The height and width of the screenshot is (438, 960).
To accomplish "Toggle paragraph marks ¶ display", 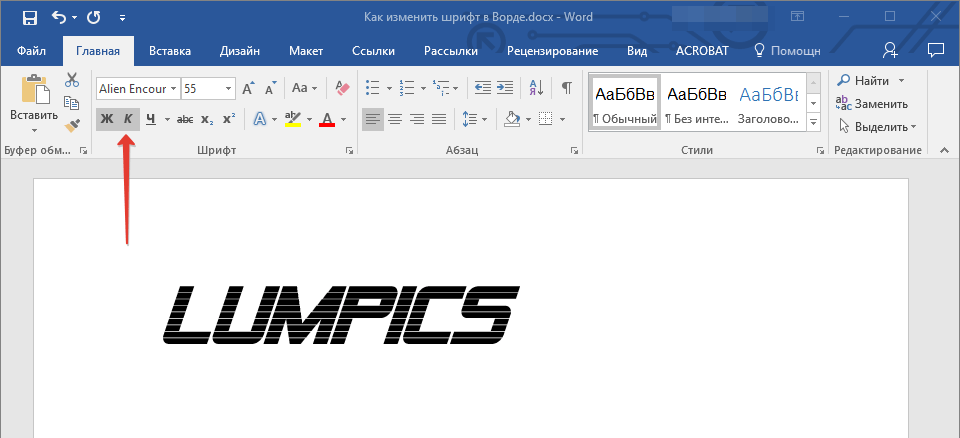I will [x=566, y=88].
